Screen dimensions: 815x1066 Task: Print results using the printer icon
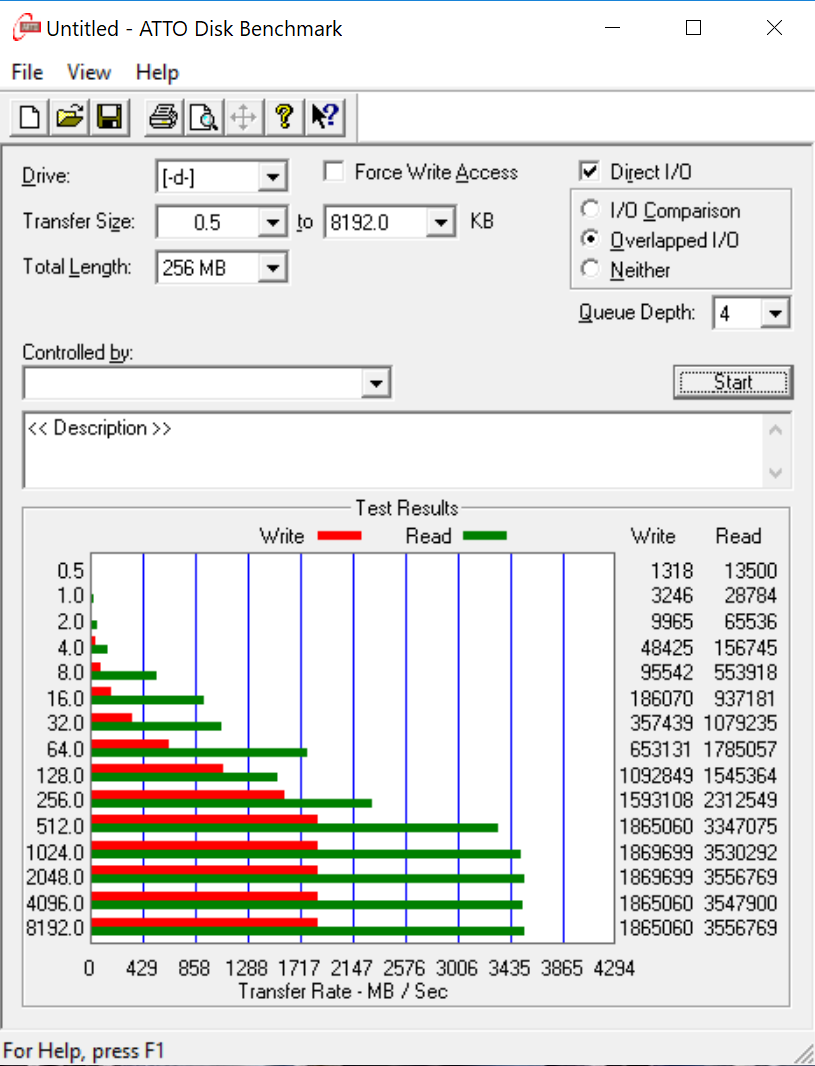[163, 117]
